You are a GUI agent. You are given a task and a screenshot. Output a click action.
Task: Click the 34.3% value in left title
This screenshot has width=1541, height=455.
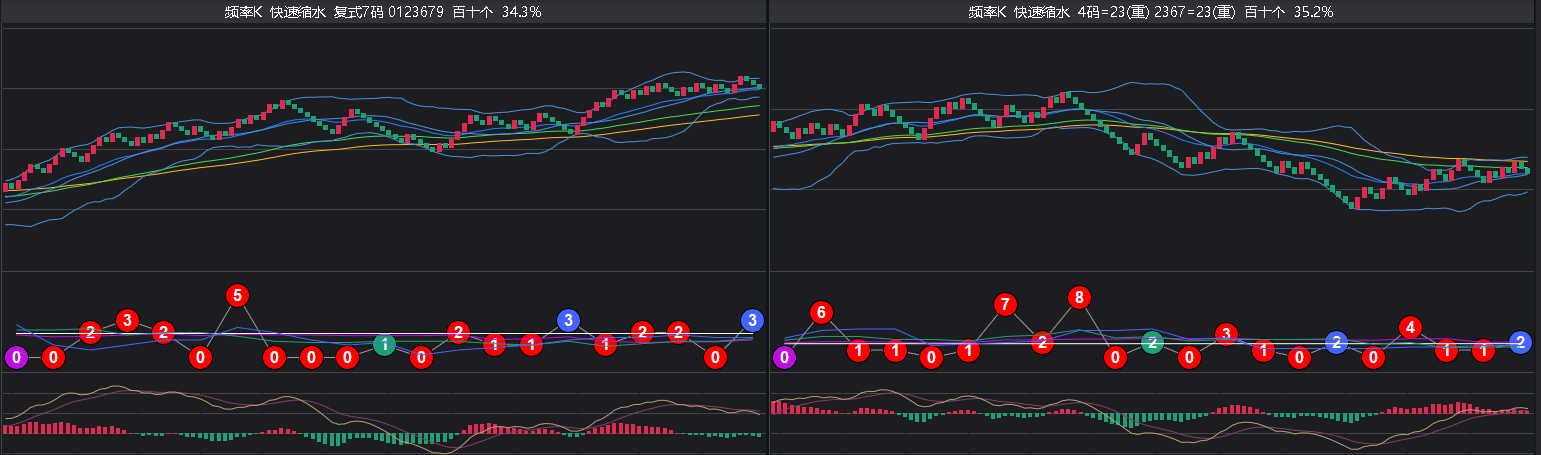[x=521, y=12]
